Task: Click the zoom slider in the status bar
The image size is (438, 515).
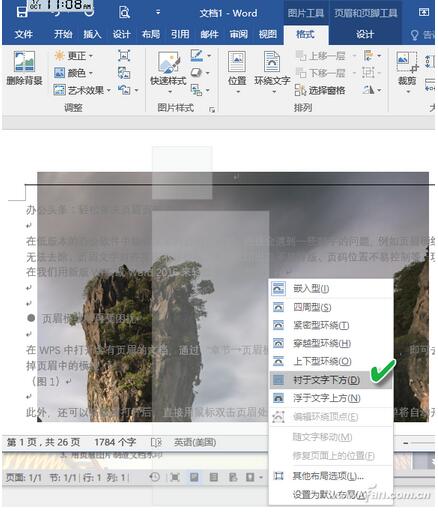Action: coord(419,443)
